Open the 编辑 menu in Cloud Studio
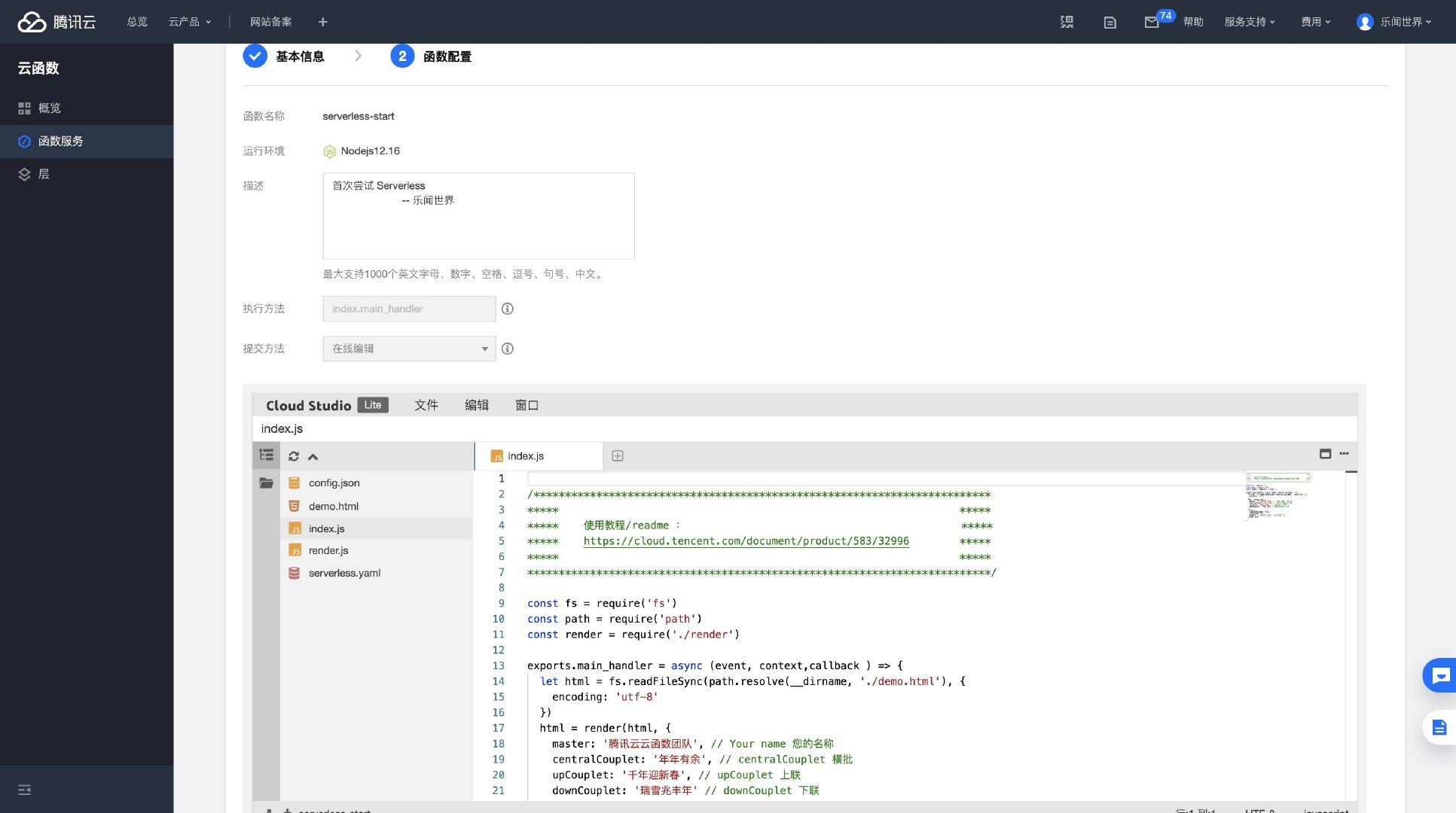Screen dimensions: 1456x813 [477, 405]
